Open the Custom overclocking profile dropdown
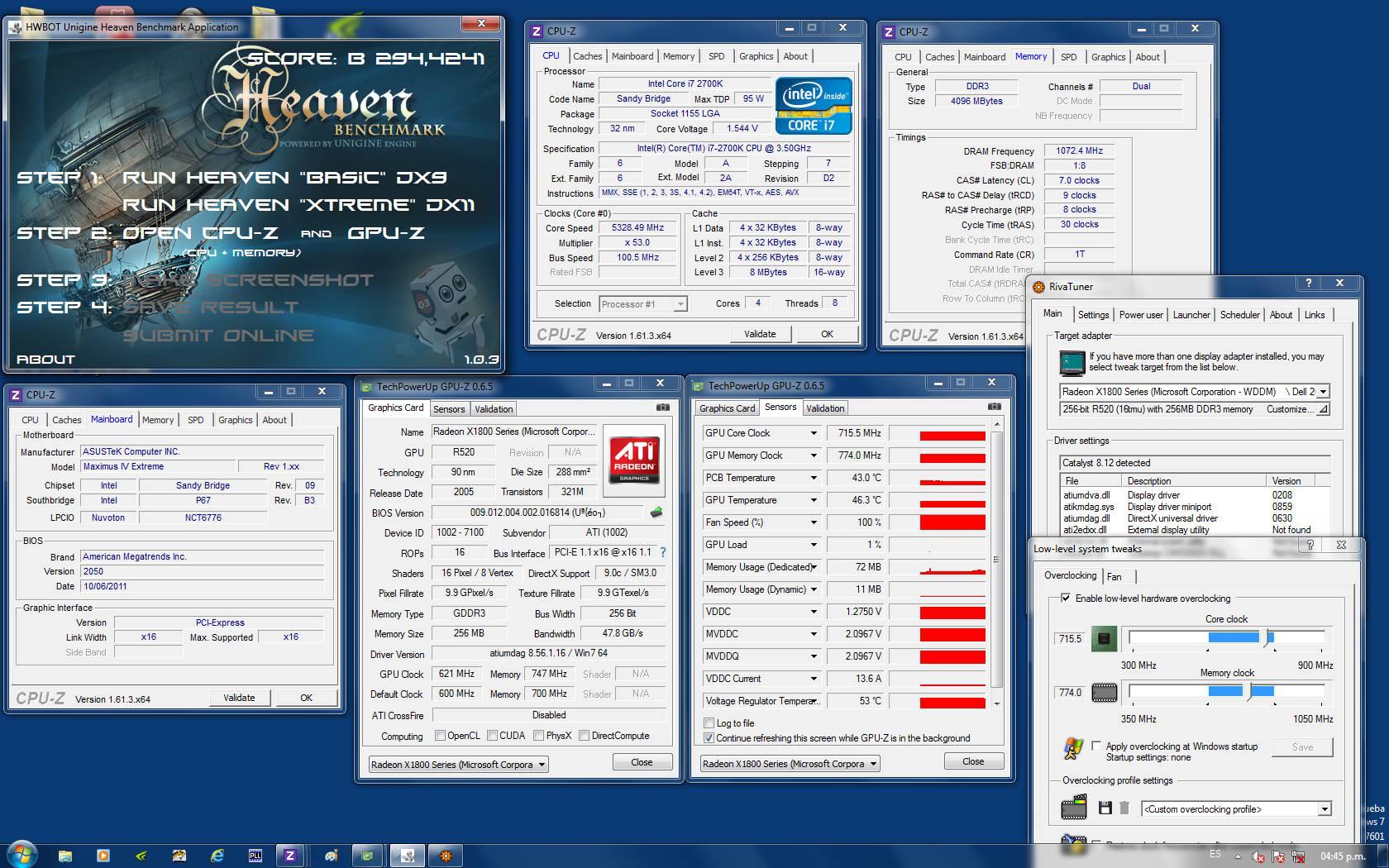The width and height of the screenshot is (1389, 868). point(1325,809)
